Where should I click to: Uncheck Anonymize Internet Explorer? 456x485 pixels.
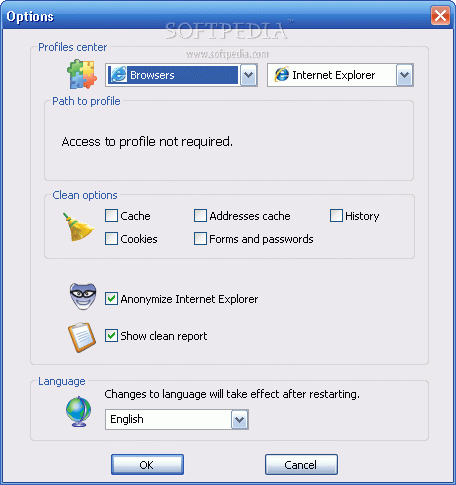pyautogui.click(x=111, y=299)
